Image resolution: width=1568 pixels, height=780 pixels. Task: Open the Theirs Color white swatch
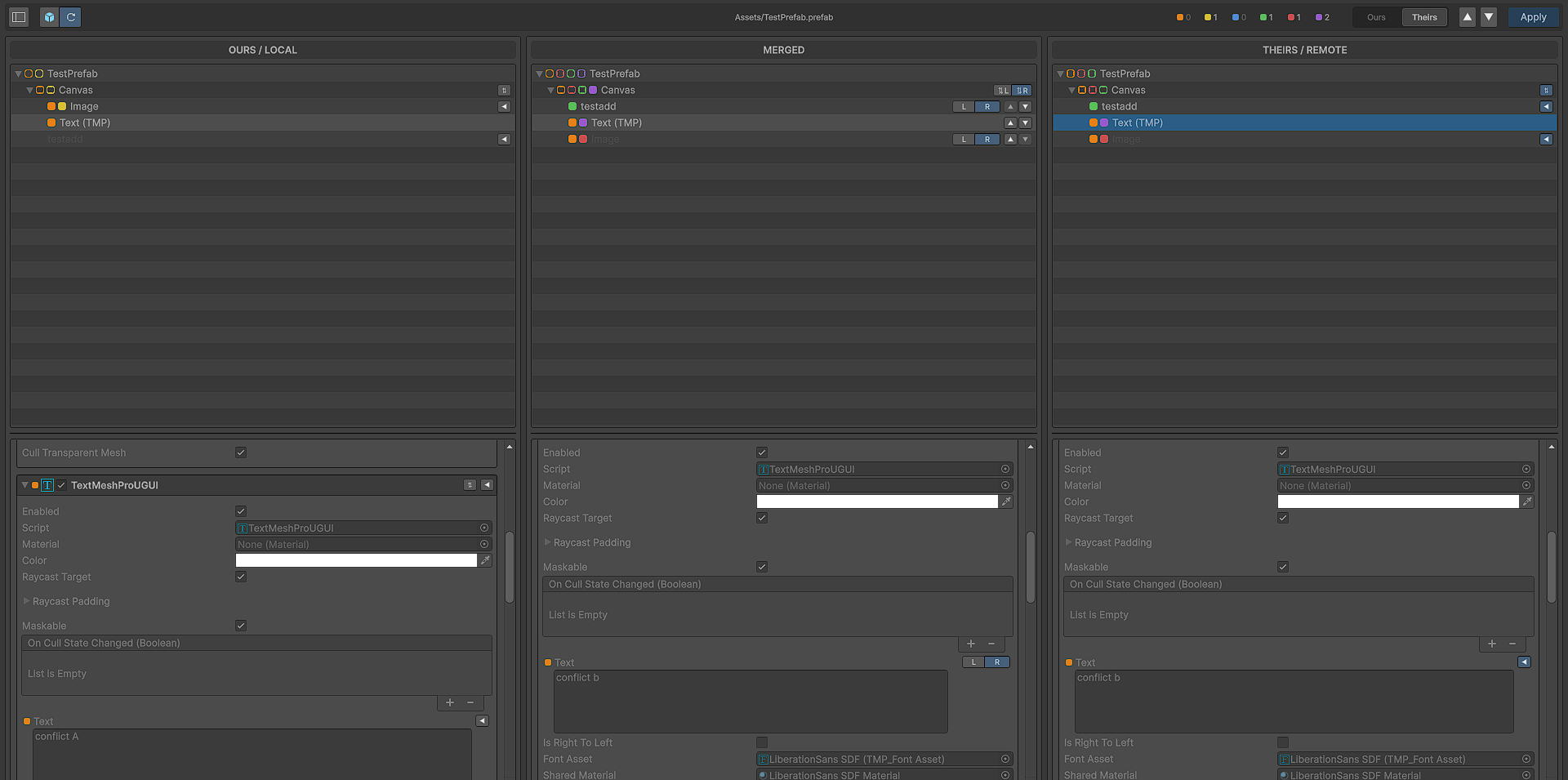1398,501
